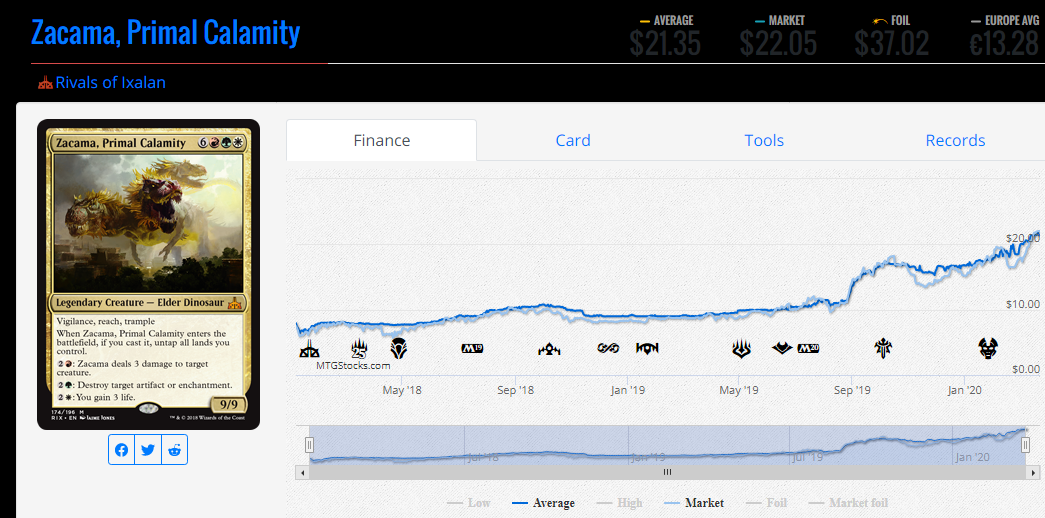Toggle the Low price series in legend
The image size is (1045, 518).
[x=469, y=503]
